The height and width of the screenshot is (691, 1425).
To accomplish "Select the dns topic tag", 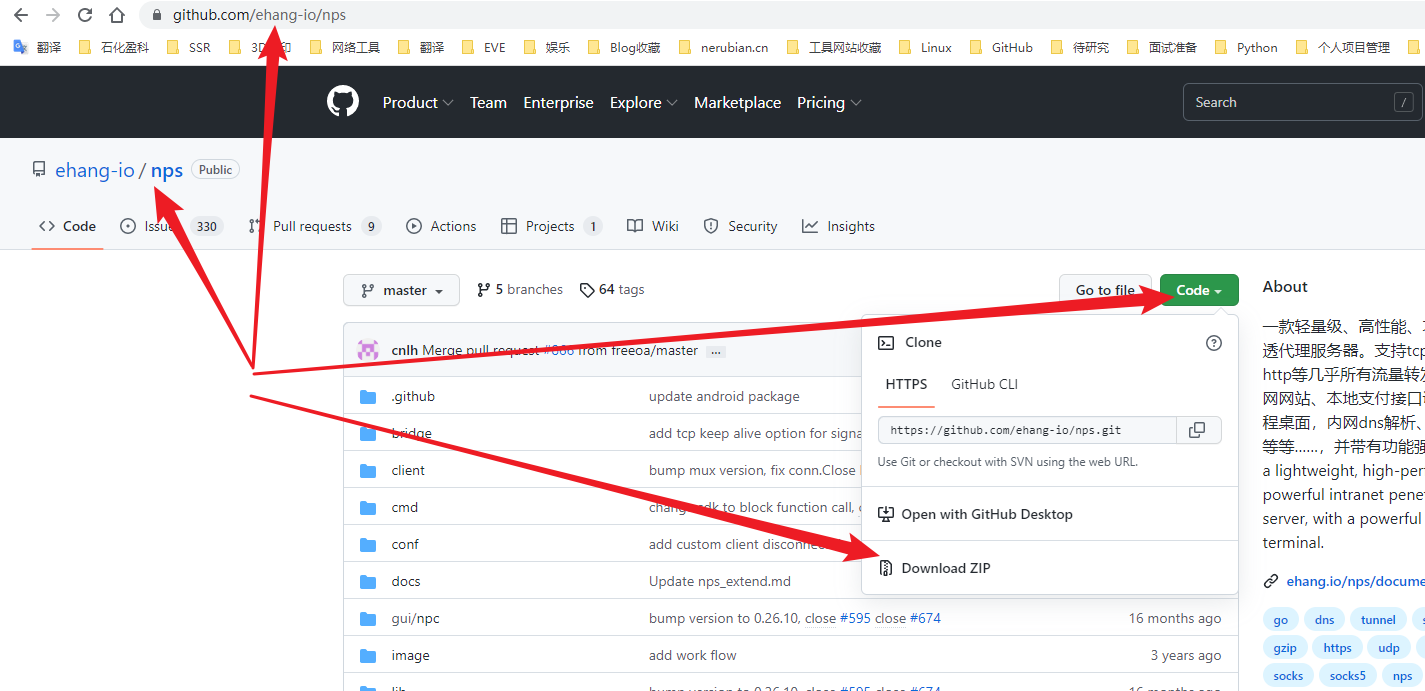I will tap(1324, 620).
